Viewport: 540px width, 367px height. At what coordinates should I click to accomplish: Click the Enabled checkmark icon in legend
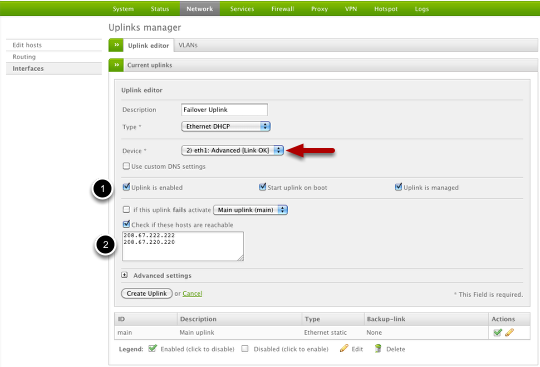(152, 348)
